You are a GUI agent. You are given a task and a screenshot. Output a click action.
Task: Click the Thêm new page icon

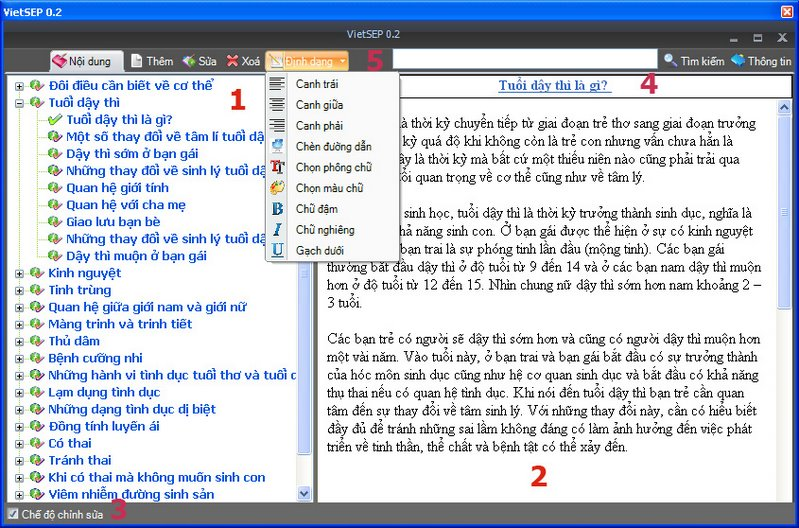[x=136, y=61]
